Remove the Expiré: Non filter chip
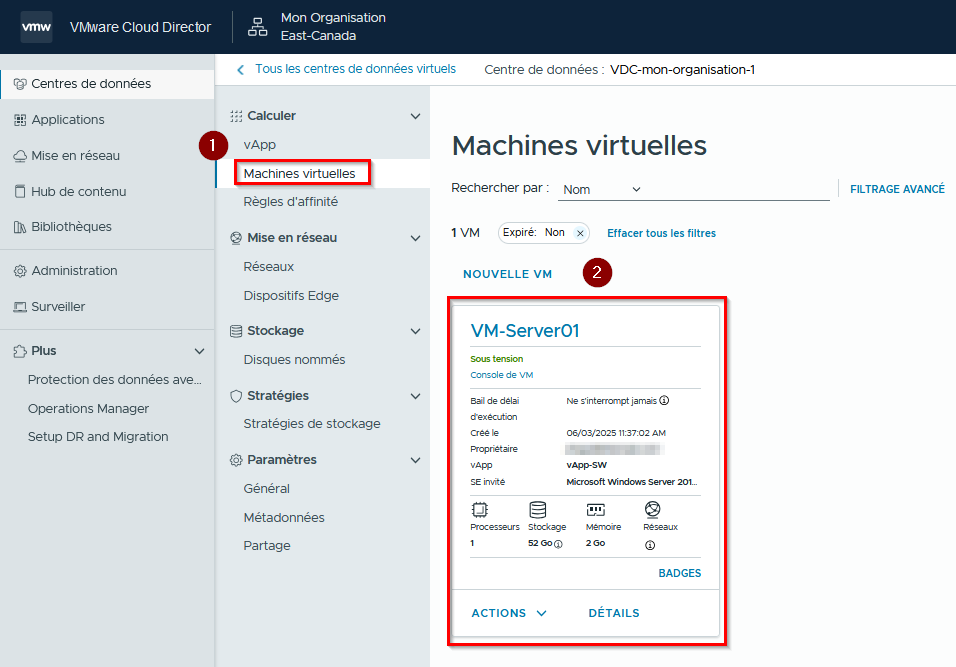 [x=580, y=233]
